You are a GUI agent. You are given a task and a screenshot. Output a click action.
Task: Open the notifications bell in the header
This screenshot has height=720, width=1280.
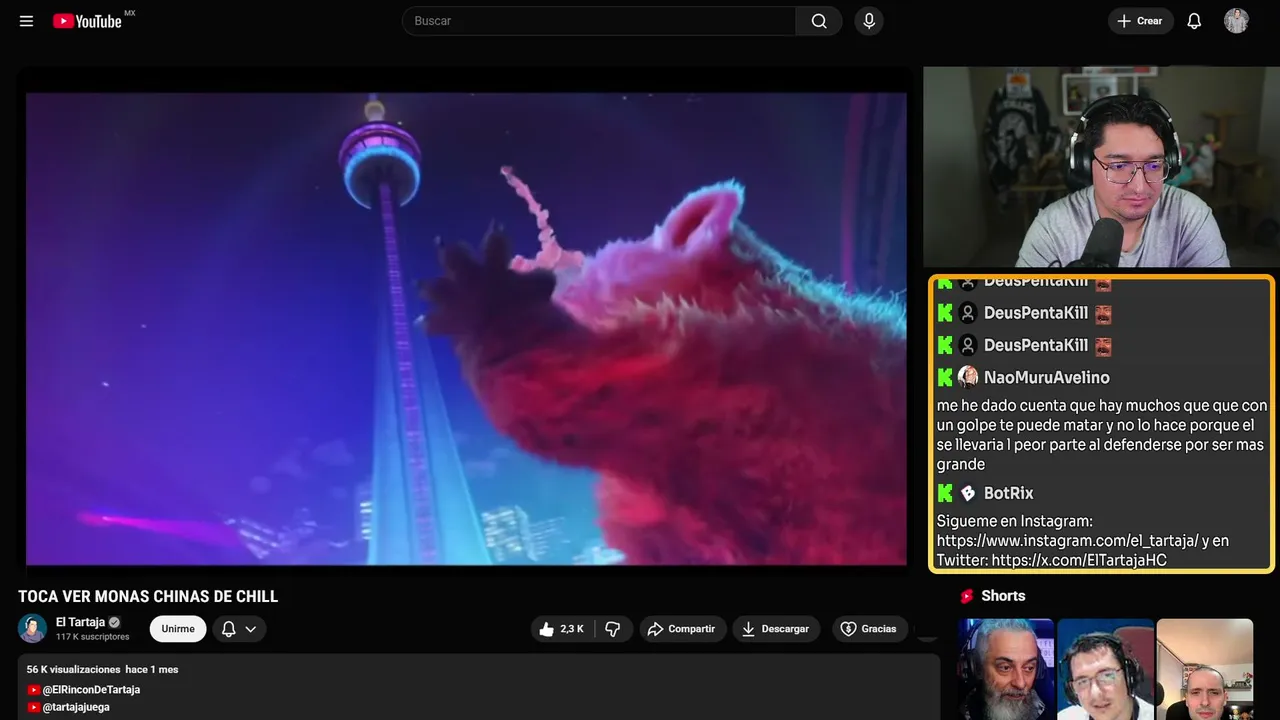point(1194,21)
